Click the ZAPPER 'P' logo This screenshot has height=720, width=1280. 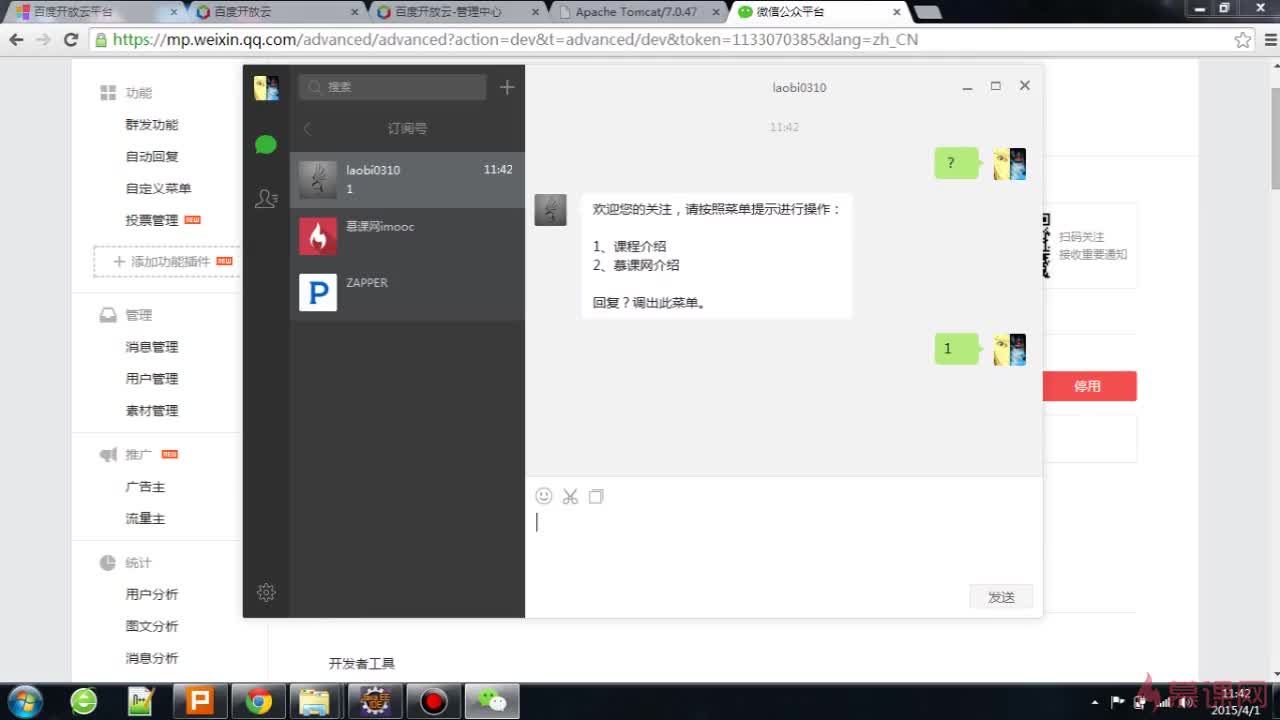pos(318,292)
